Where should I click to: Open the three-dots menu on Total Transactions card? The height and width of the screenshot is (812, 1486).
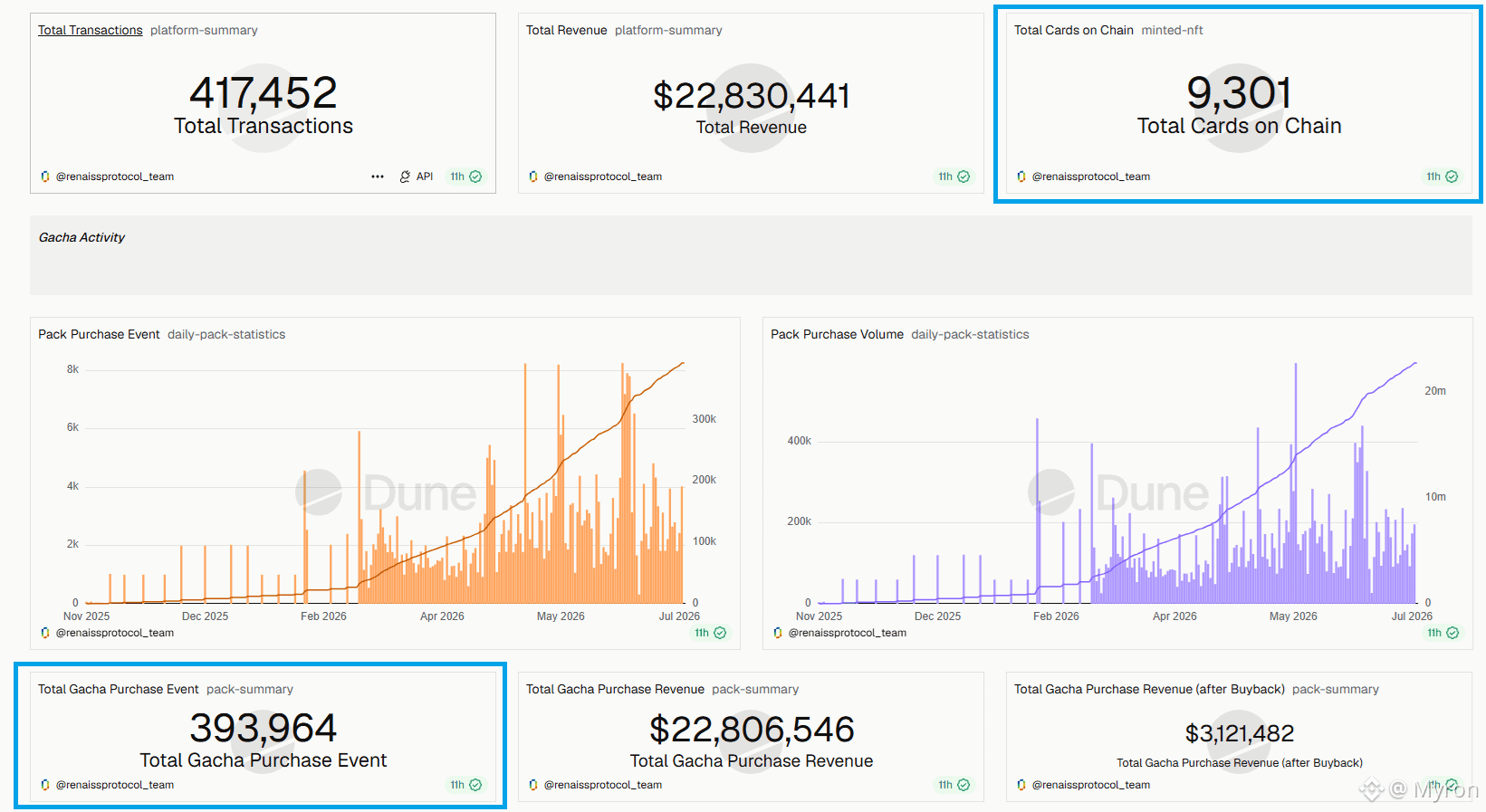[x=378, y=177]
